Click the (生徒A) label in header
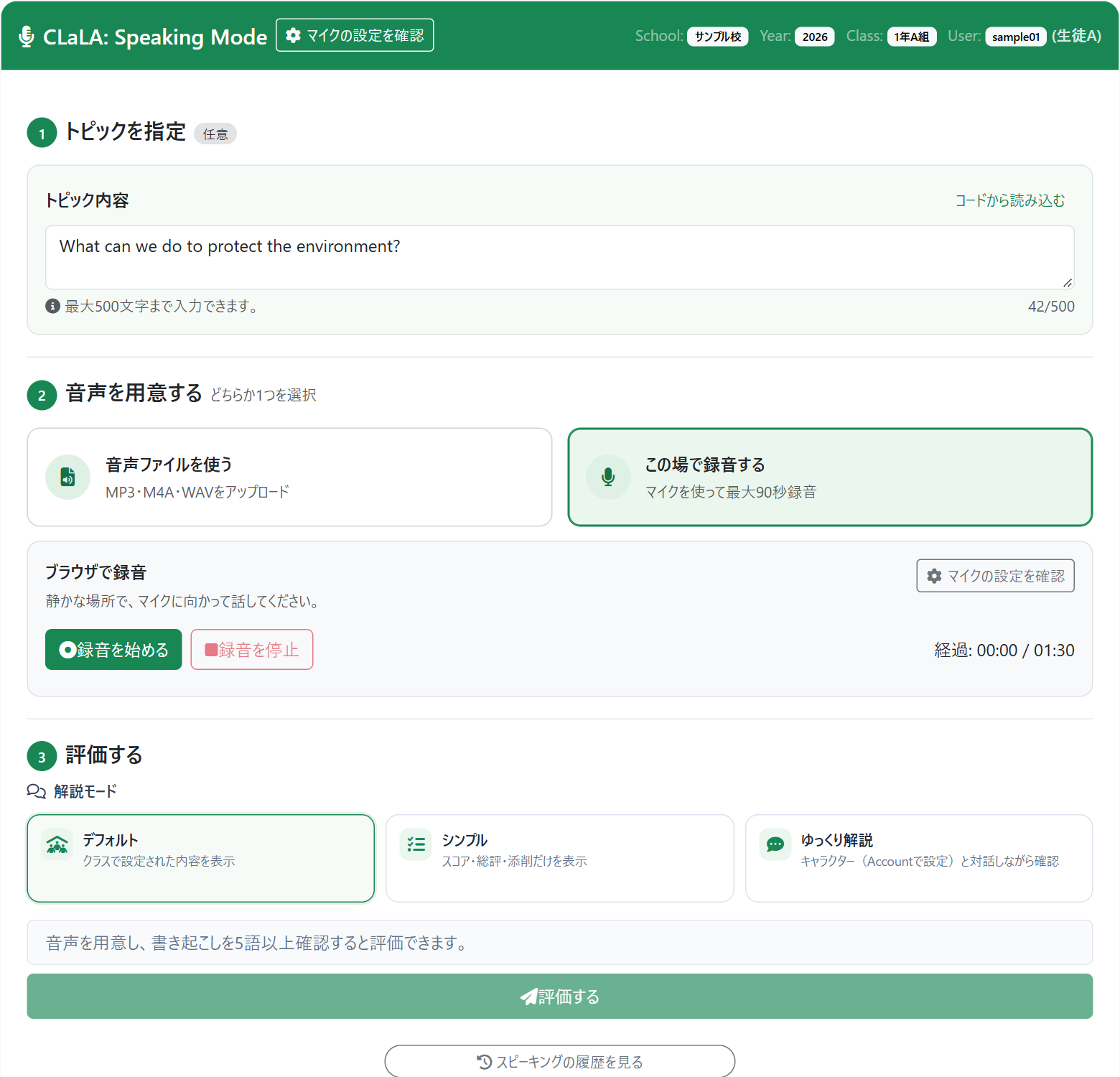The height and width of the screenshot is (1077, 1120). tap(1076, 36)
